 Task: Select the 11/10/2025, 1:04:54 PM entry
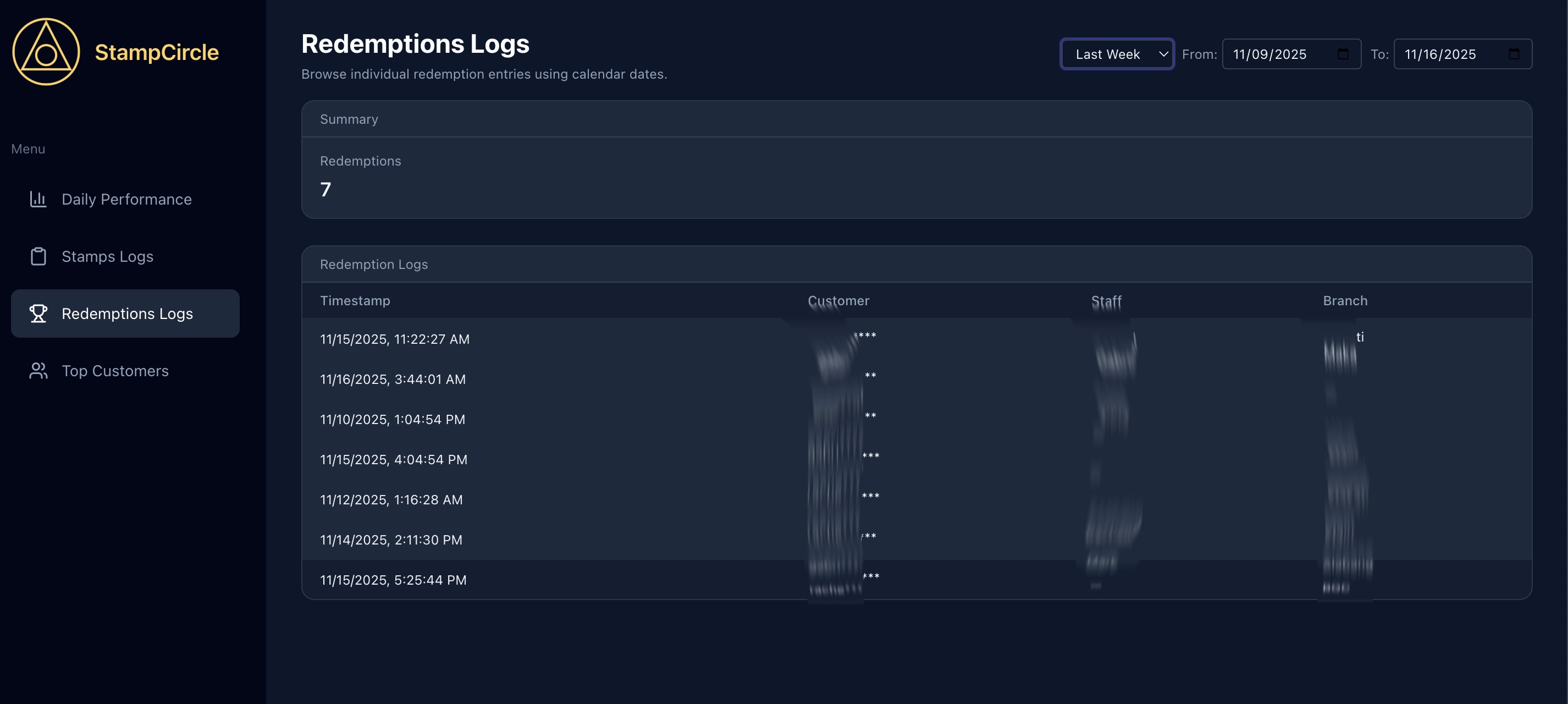point(393,420)
